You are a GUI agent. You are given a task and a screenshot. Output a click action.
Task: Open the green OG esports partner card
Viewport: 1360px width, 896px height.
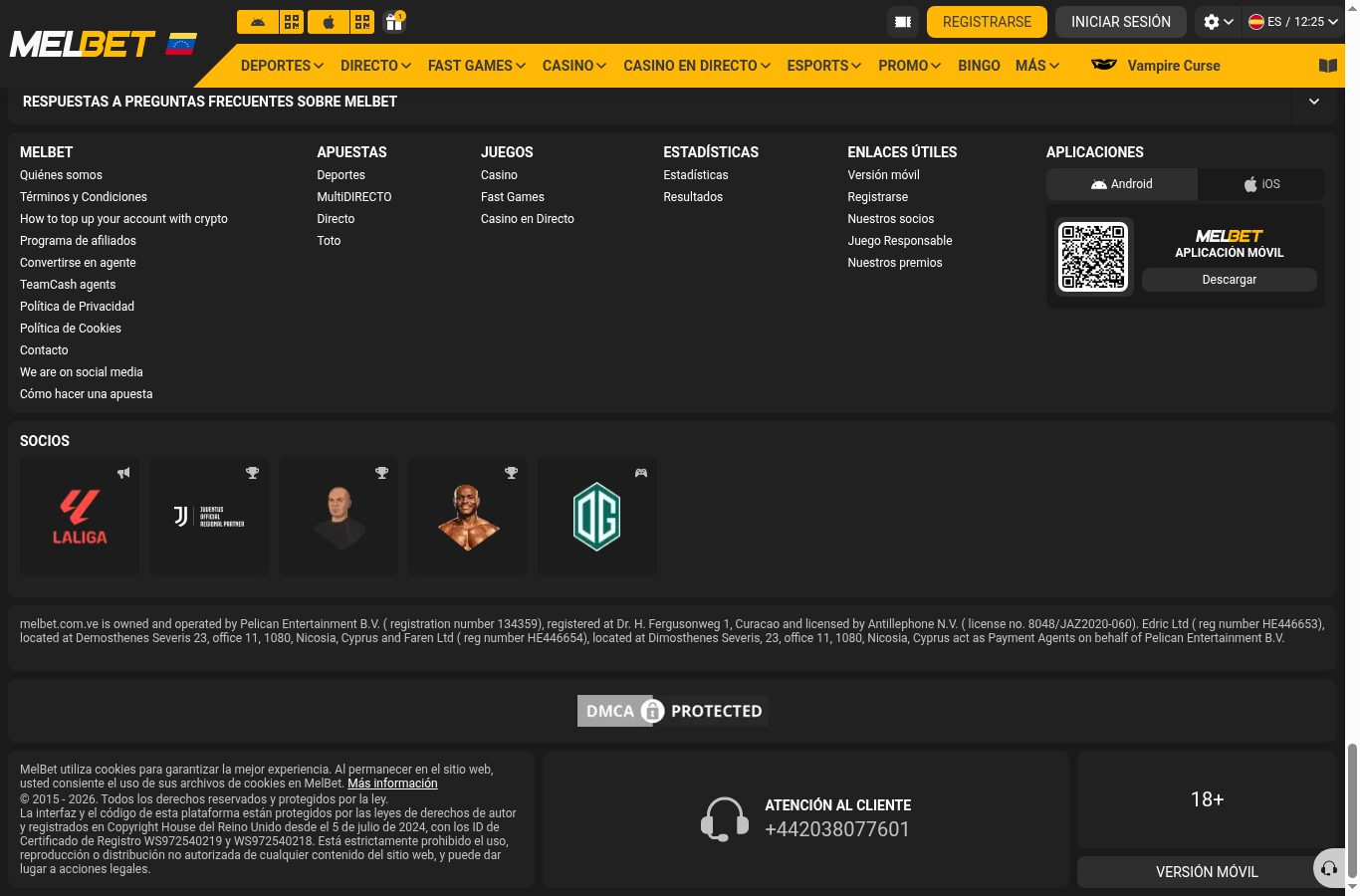[x=597, y=517]
